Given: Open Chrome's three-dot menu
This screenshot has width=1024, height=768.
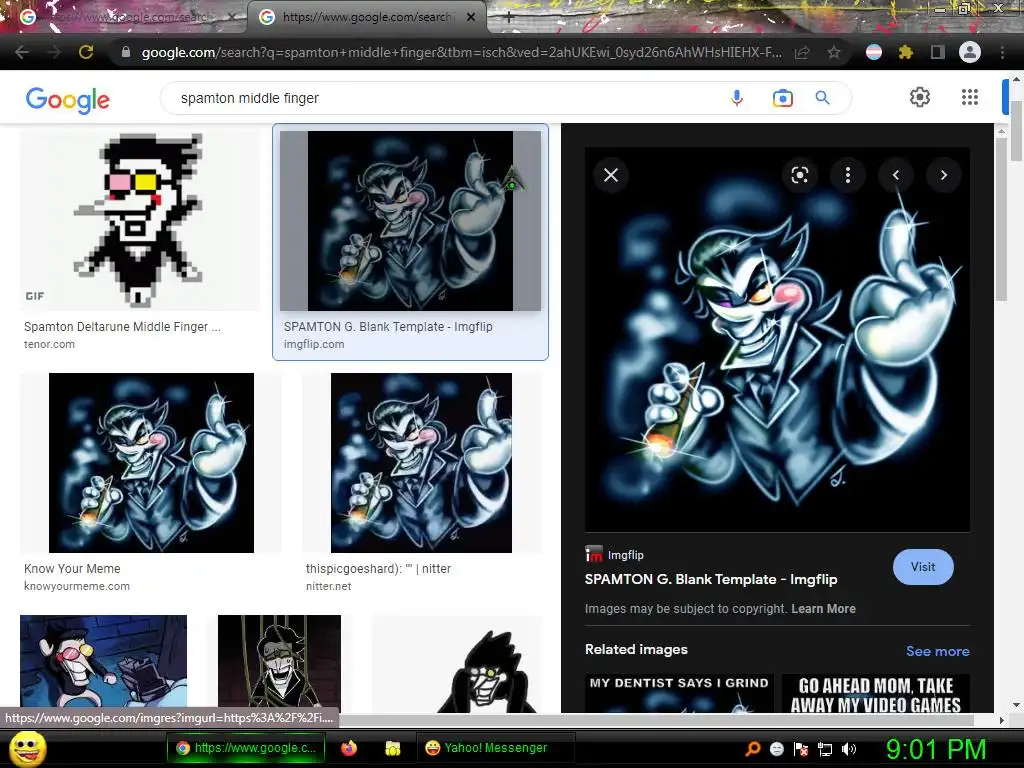Looking at the screenshot, I should pyautogui.click(x=1002, y=52).
